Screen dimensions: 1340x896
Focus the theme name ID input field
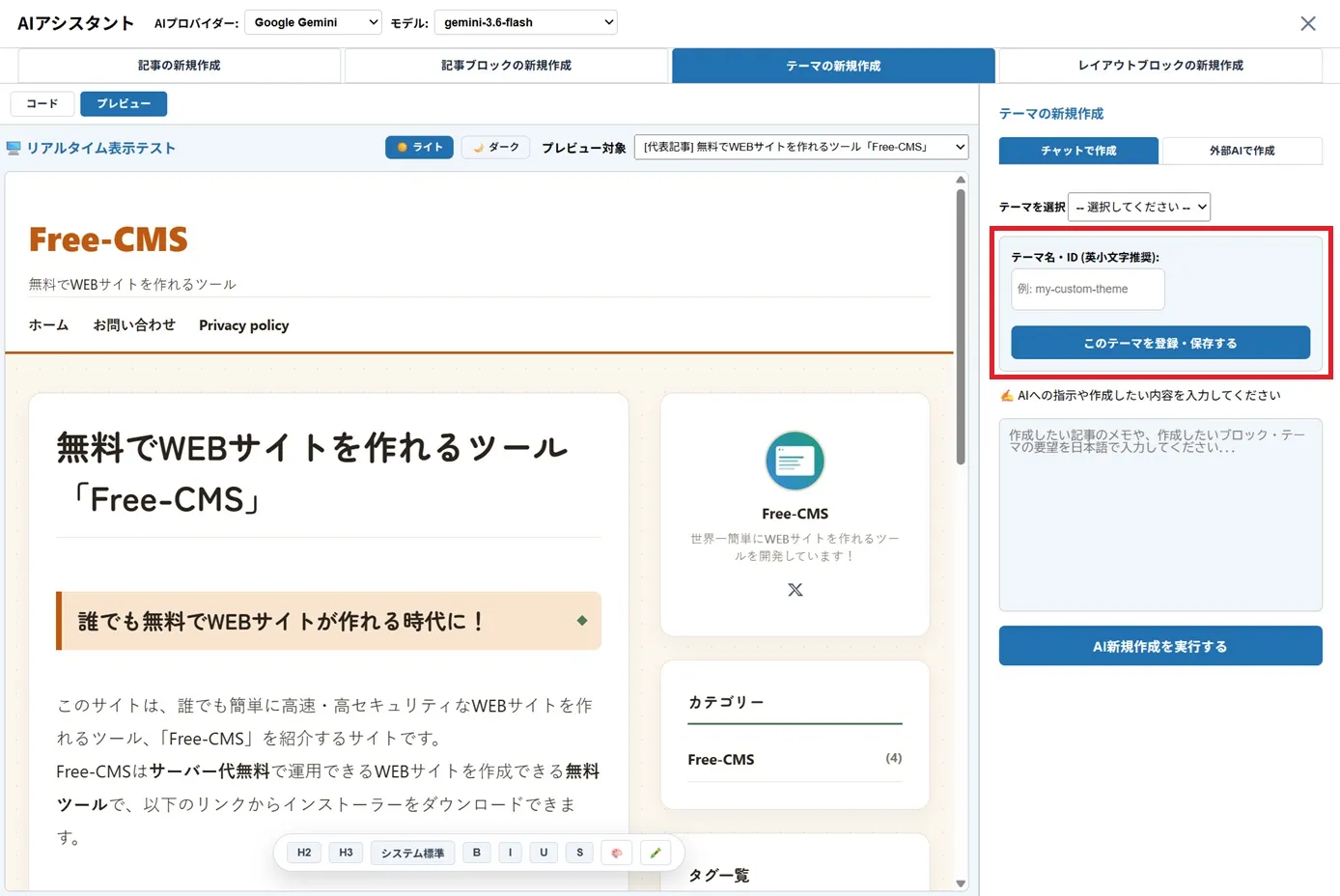[x=1088, y=289]
